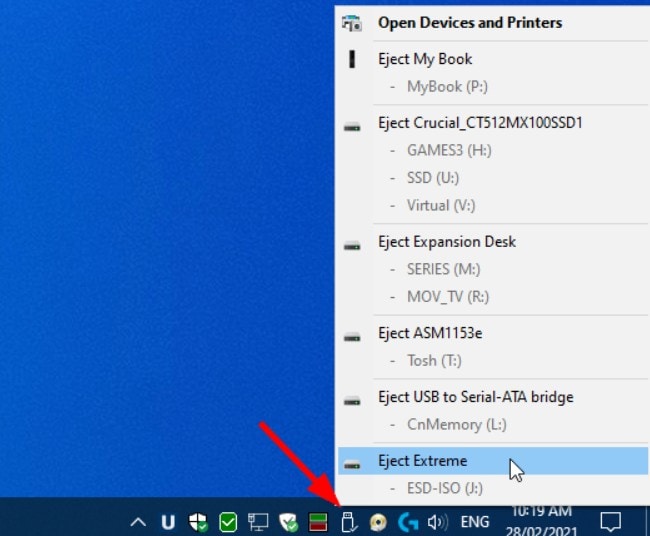This screenshot has width=650, height=536.
Task: Click the Devices and Printers icon
Action: (x=352, y=23)
